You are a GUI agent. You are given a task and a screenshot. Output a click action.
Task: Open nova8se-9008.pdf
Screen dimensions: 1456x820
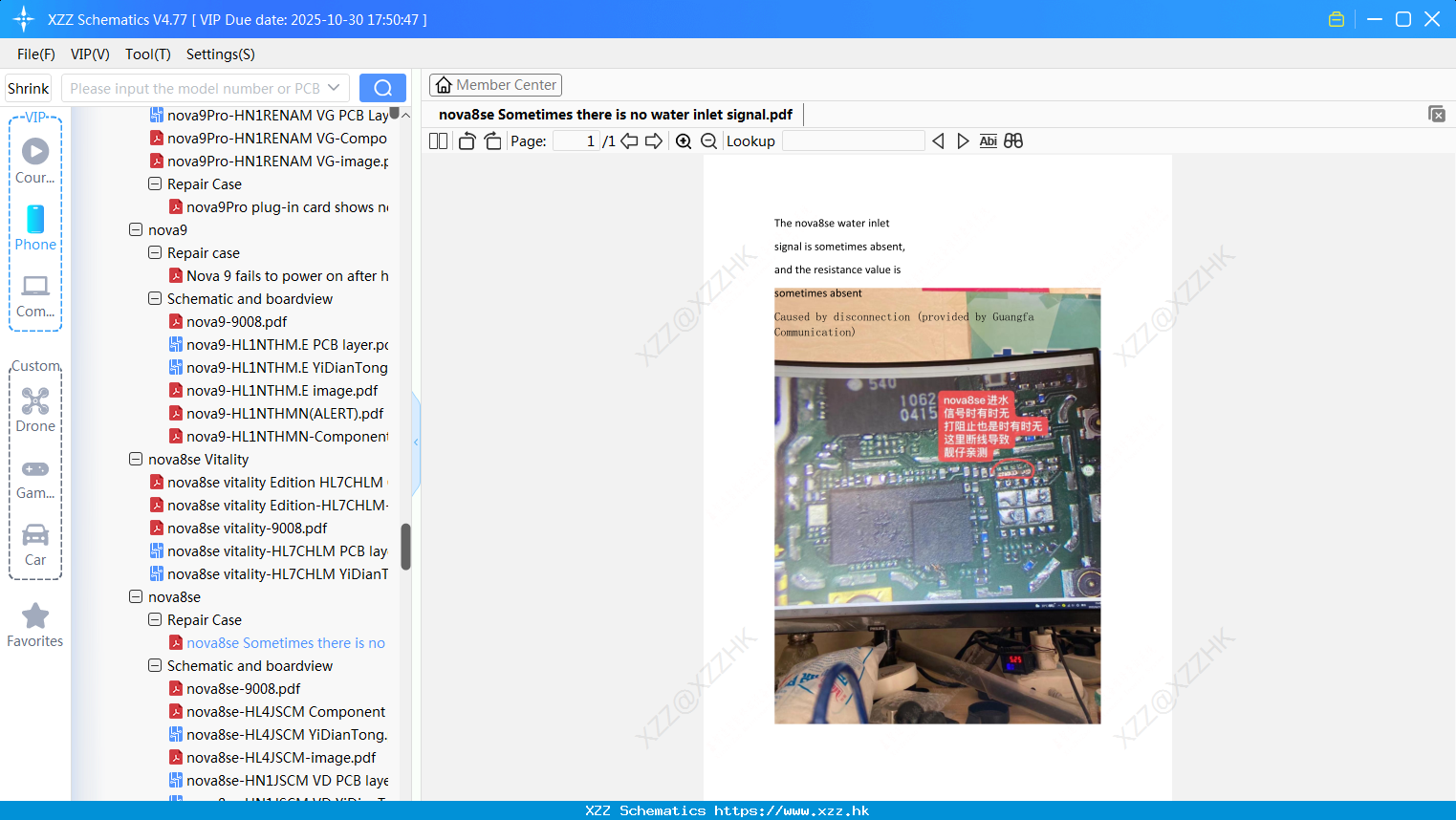pos(243,689)
